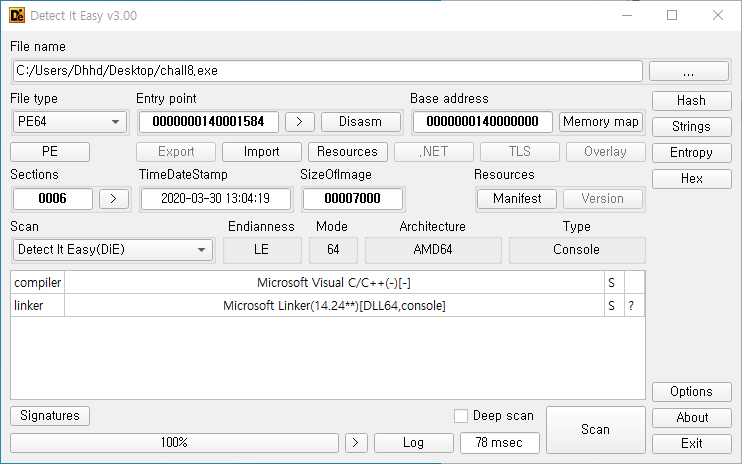The image size is (742, 464).
Task: Enable the Deep scan checkbox
Action: (460, 416)
